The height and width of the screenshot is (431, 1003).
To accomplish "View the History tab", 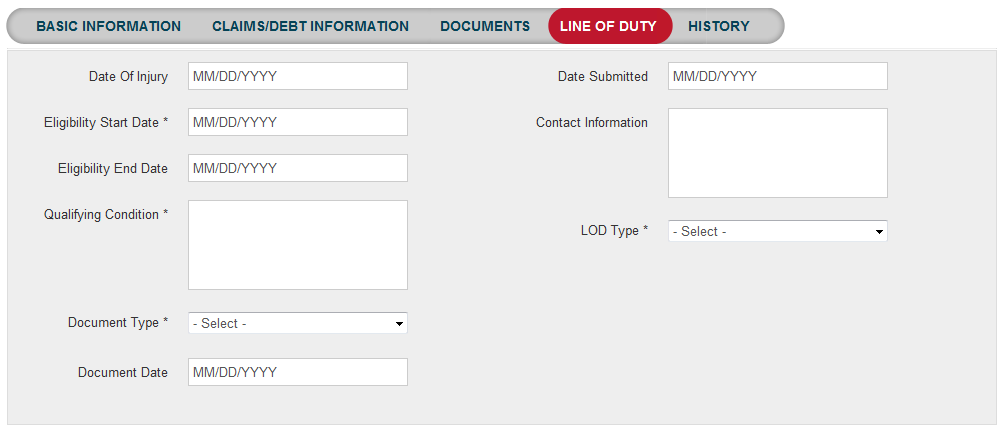I will tap(718, 26).
